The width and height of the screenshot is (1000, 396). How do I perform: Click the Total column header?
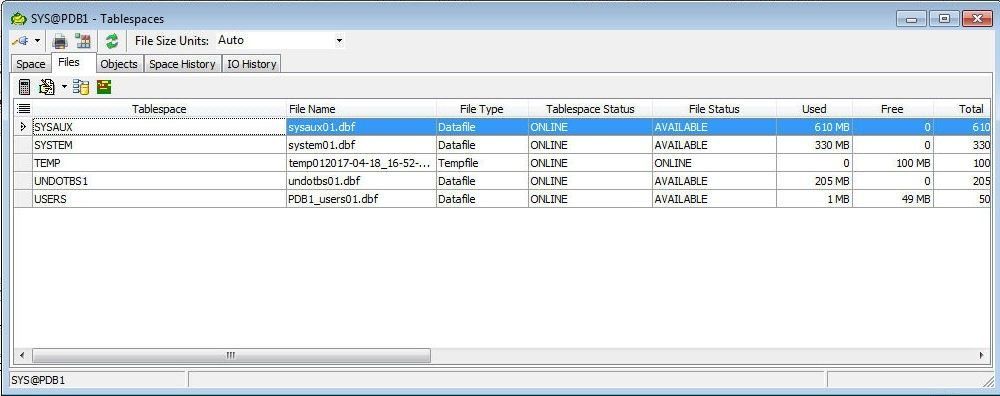(962, 109)
